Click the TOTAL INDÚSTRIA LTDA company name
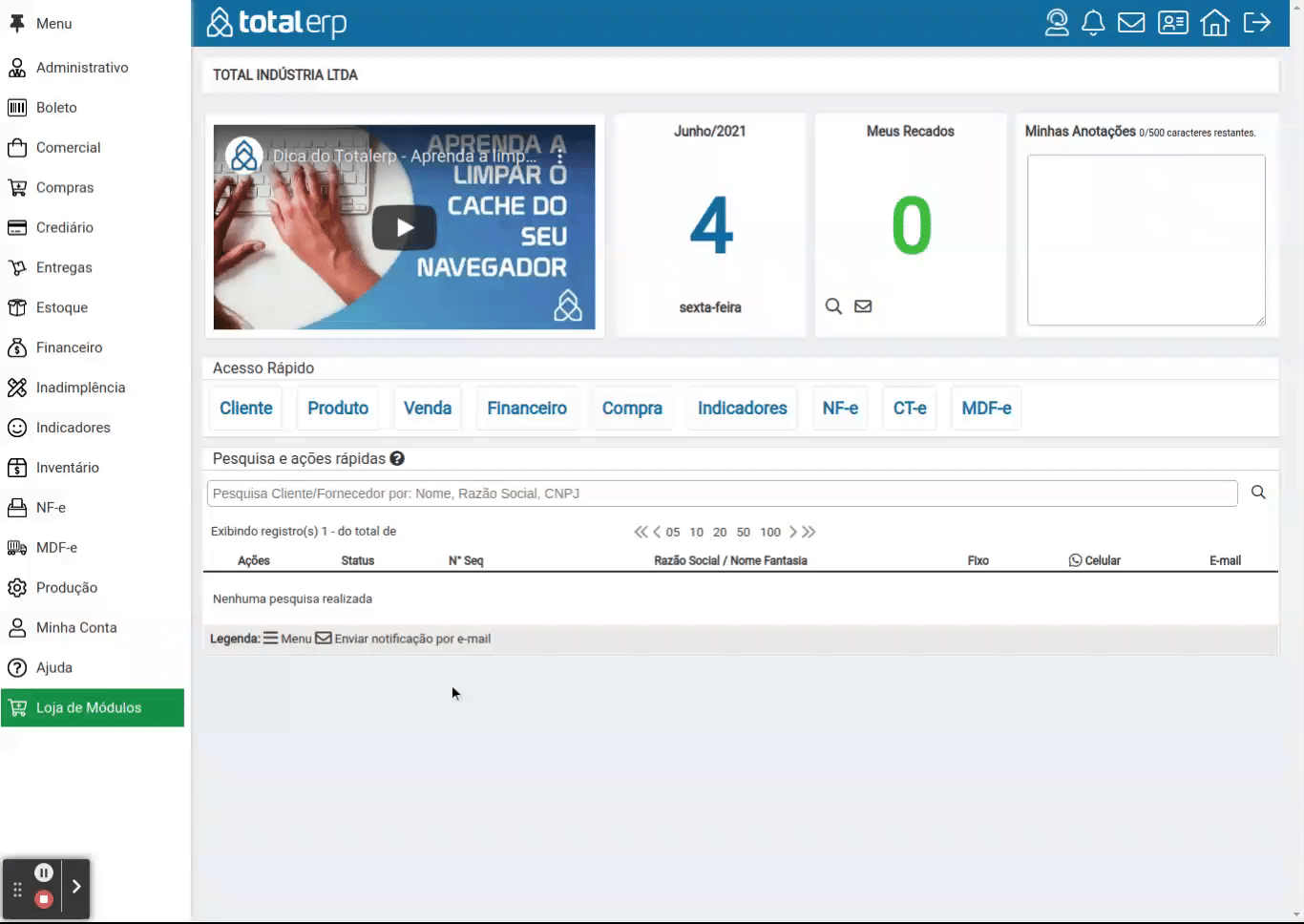 click(x=285, y=75)
